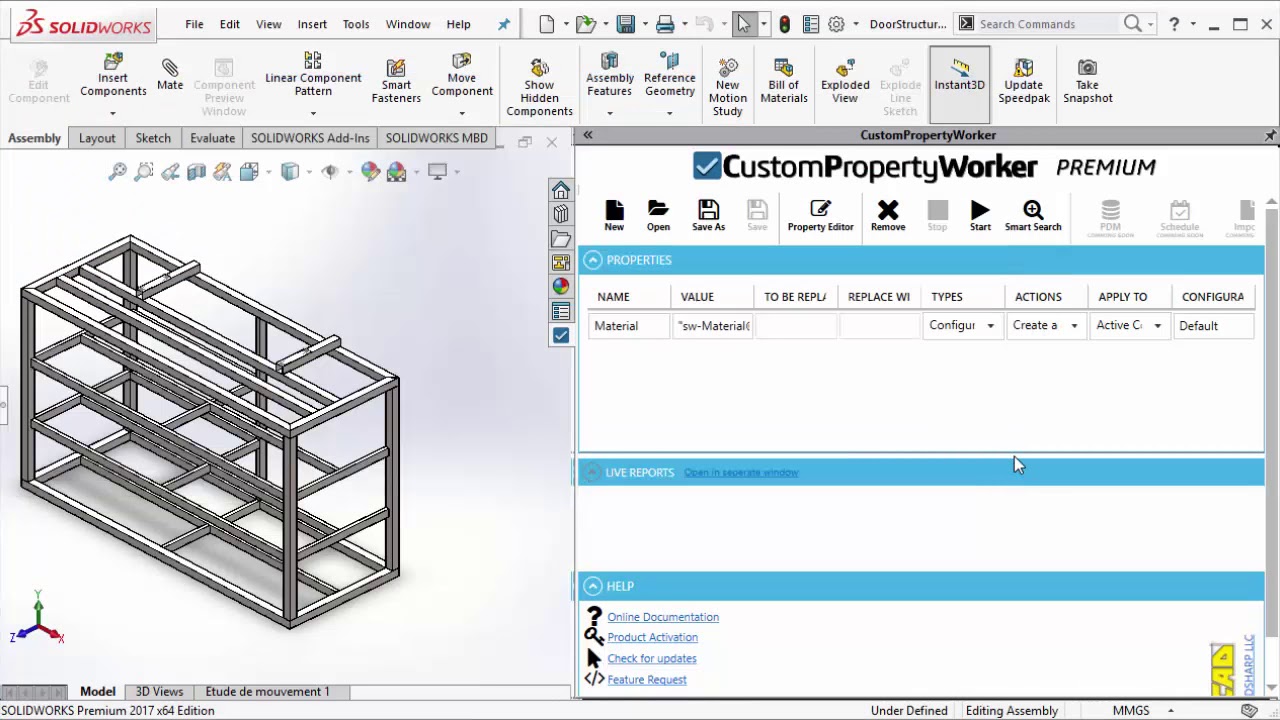The height and width of the screenshot is (720, 1280).
Task: Click Start in CustomPropertyWorker toolbar
Action: [980, 215]
